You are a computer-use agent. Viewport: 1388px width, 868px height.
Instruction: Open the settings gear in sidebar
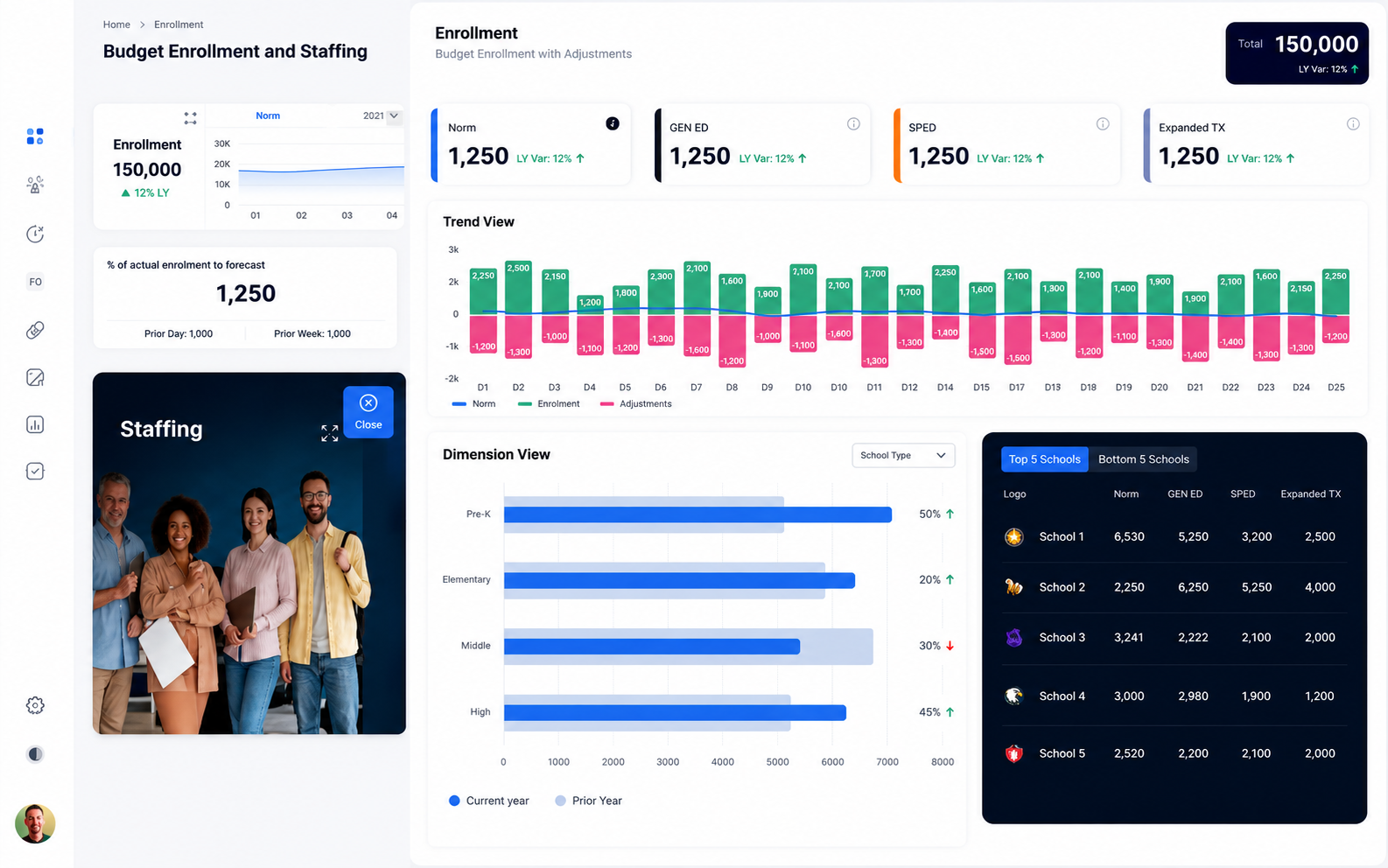click(35, 705)
